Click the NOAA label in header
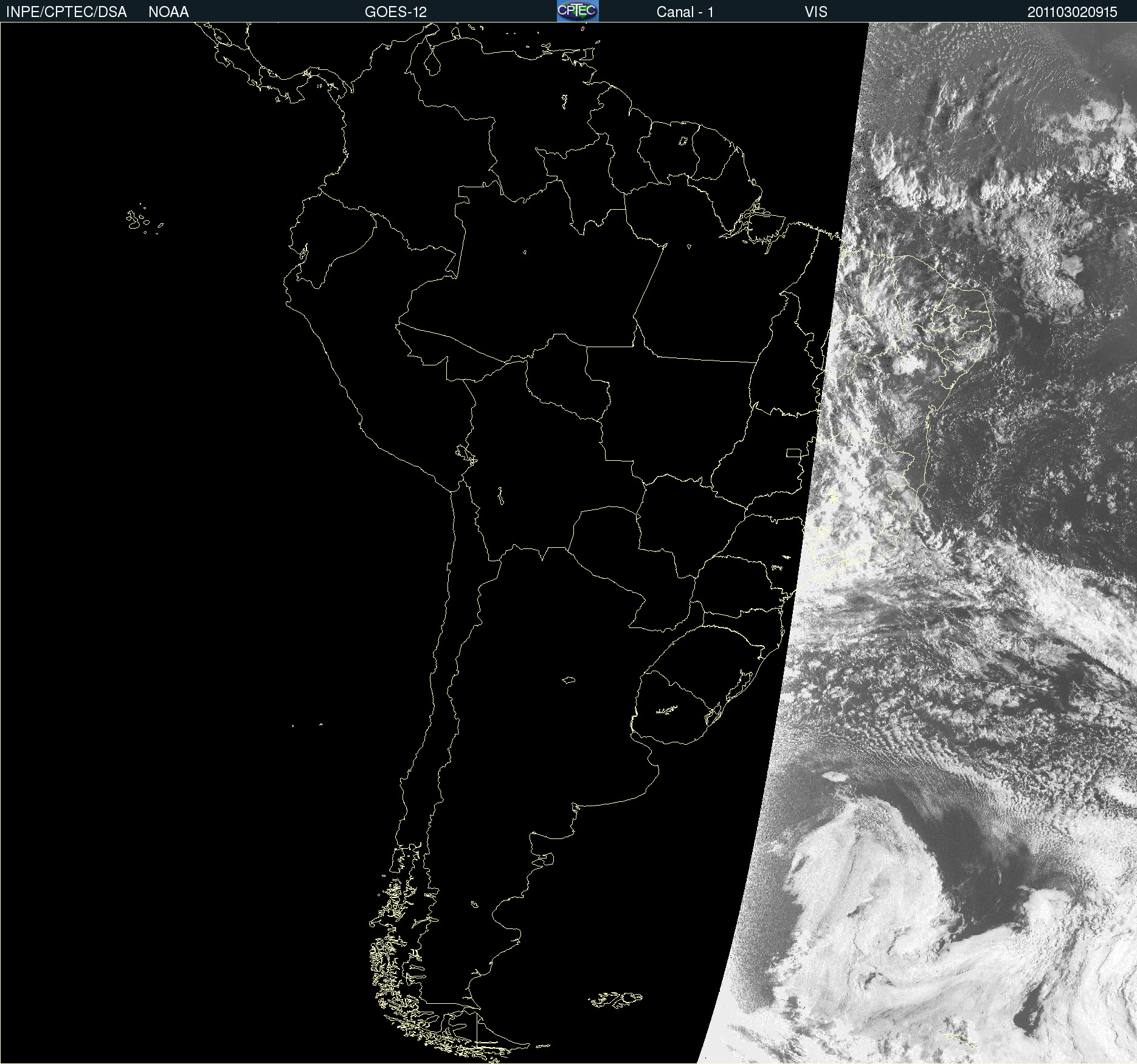This screenshot has height=1064, width=1137. tap(168, 12)
